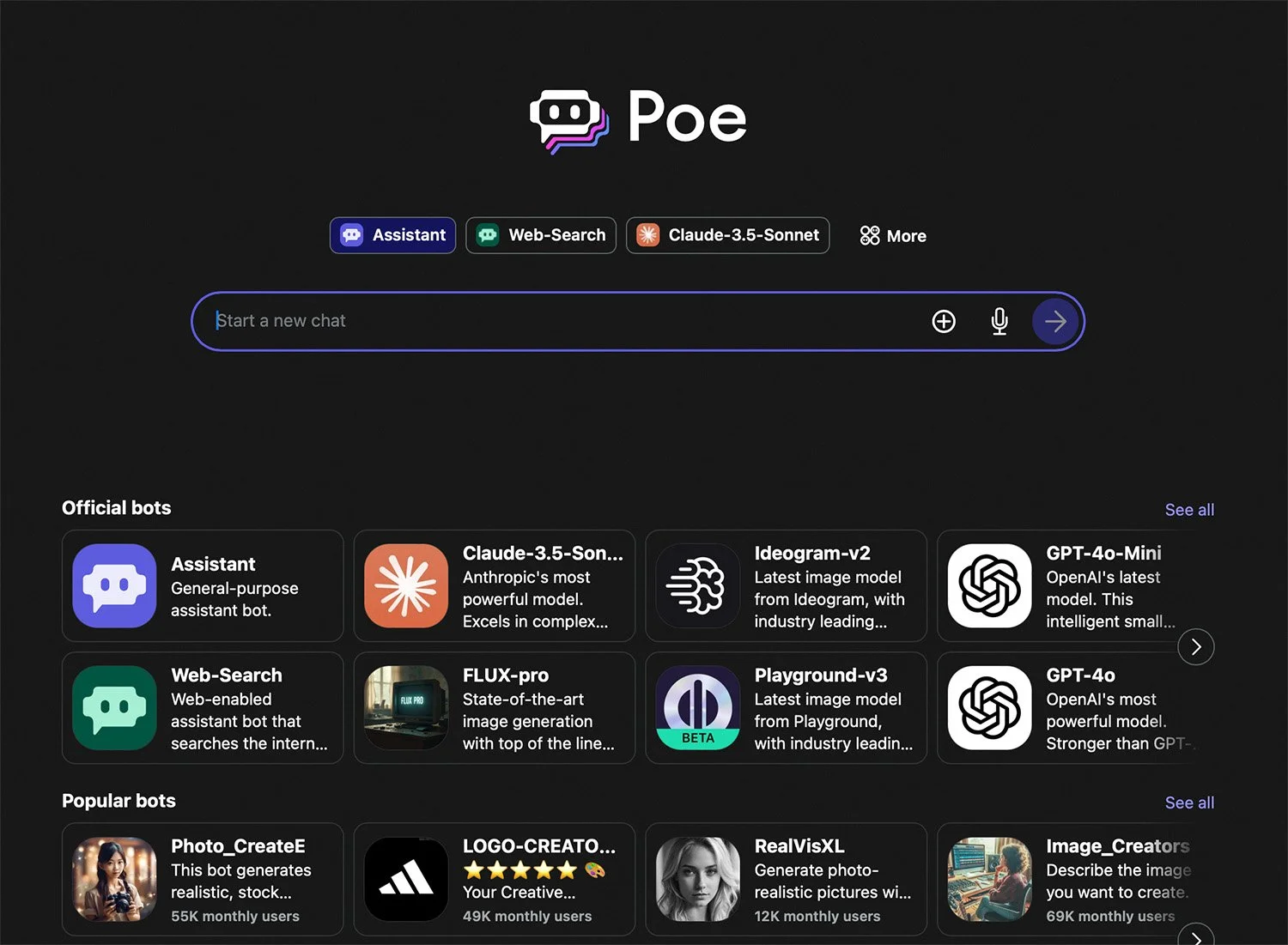Open the Ideogram-v2 card title
The height and width of the screenshot is (945, 1288).
[812, 554]
